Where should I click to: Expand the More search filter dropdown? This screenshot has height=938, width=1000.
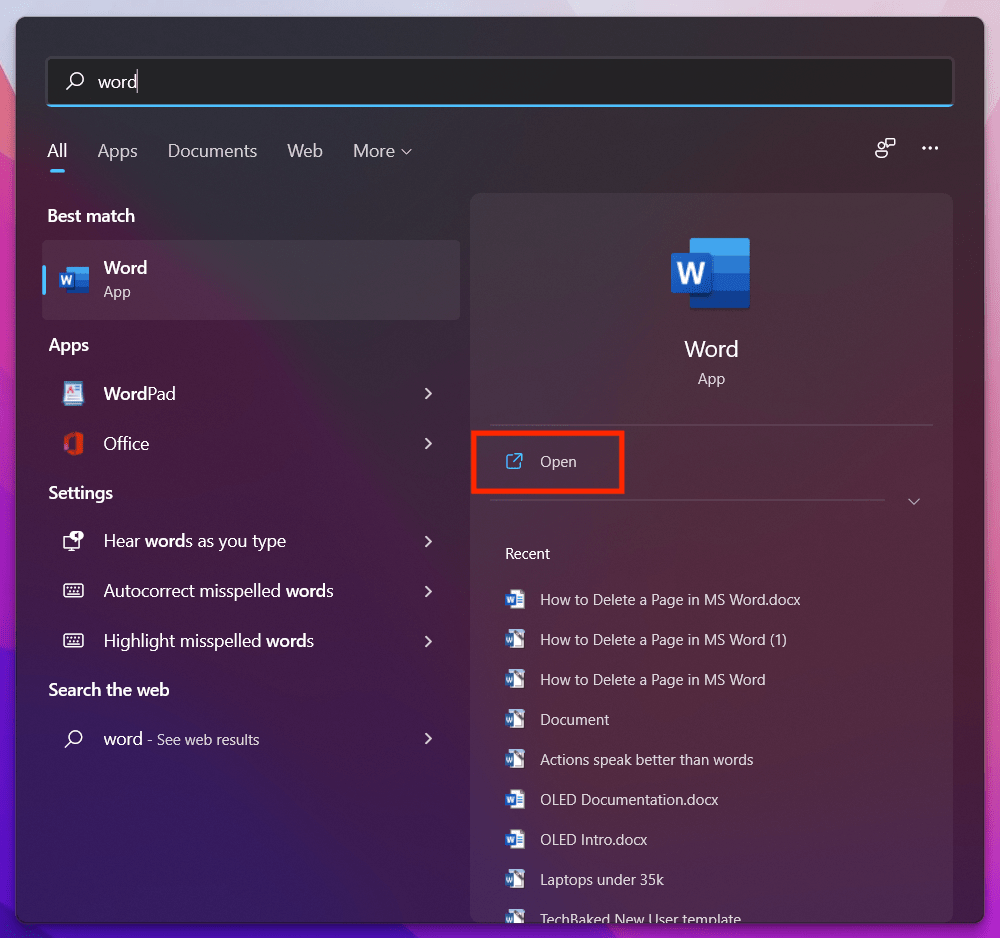point(382,151)
